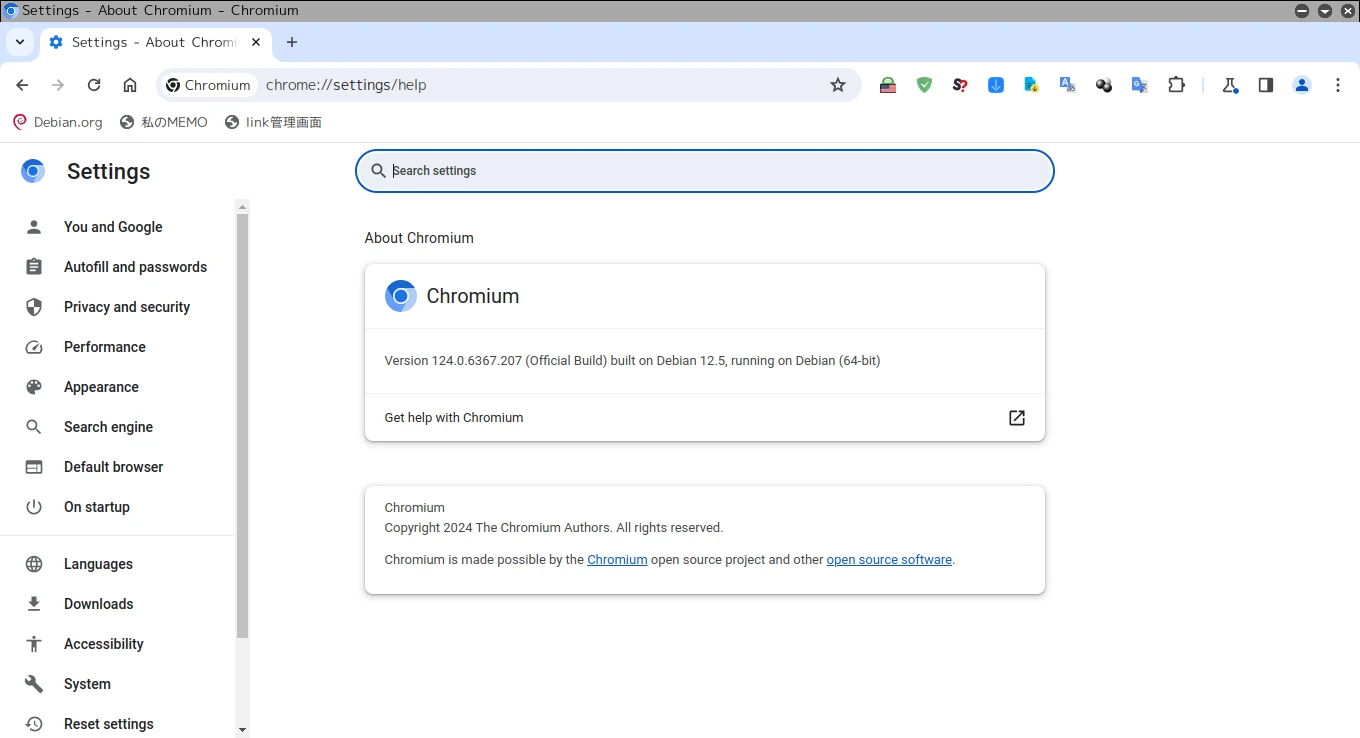Toggle the browser side panel icon
Viewport: 1360px width, 738px height.
coord(1266,85)
